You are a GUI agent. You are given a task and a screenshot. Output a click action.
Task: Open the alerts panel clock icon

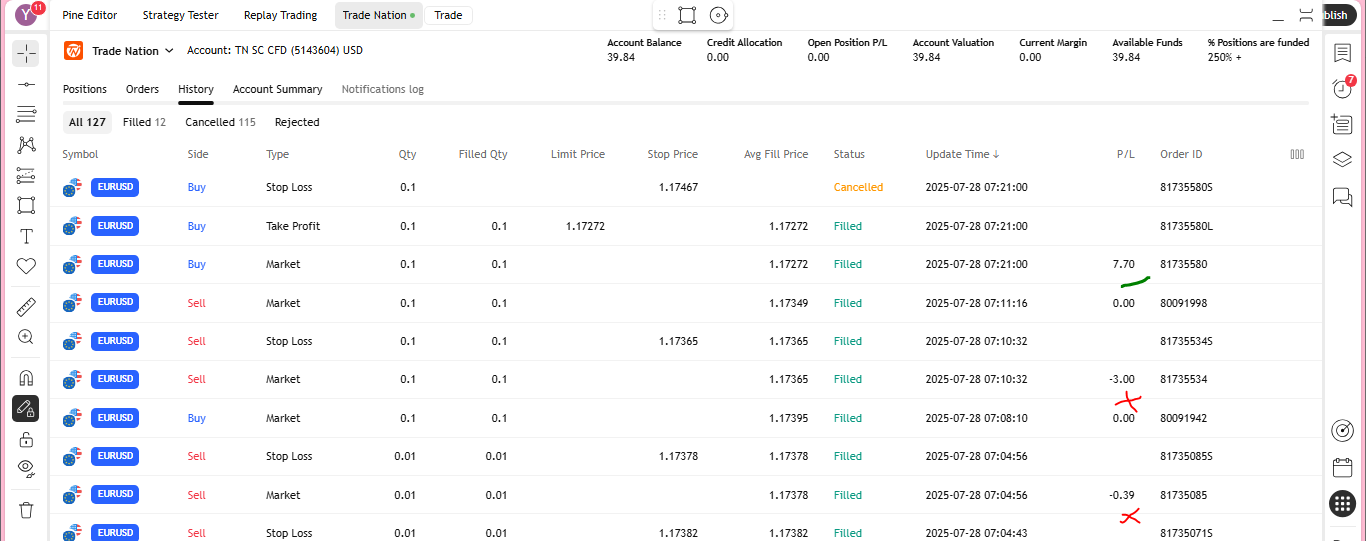[1342, 89]
